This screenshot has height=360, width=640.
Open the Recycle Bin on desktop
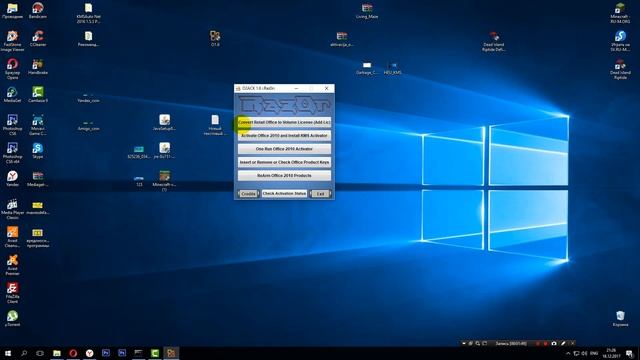coord(620,318)
